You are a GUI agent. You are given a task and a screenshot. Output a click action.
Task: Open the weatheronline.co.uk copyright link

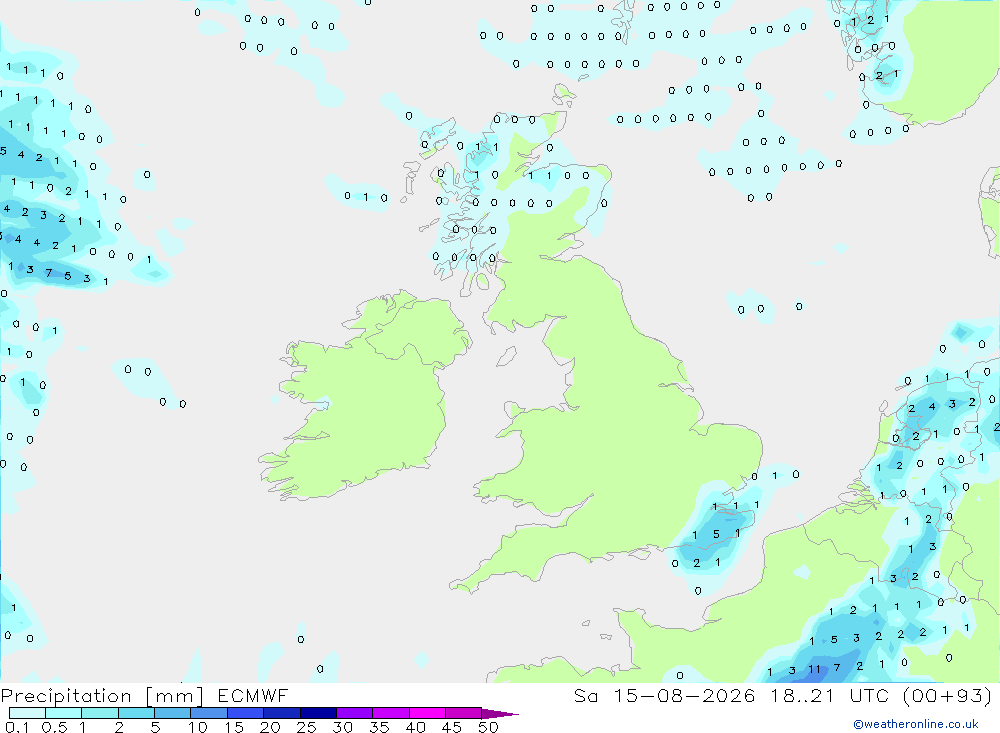916,724
